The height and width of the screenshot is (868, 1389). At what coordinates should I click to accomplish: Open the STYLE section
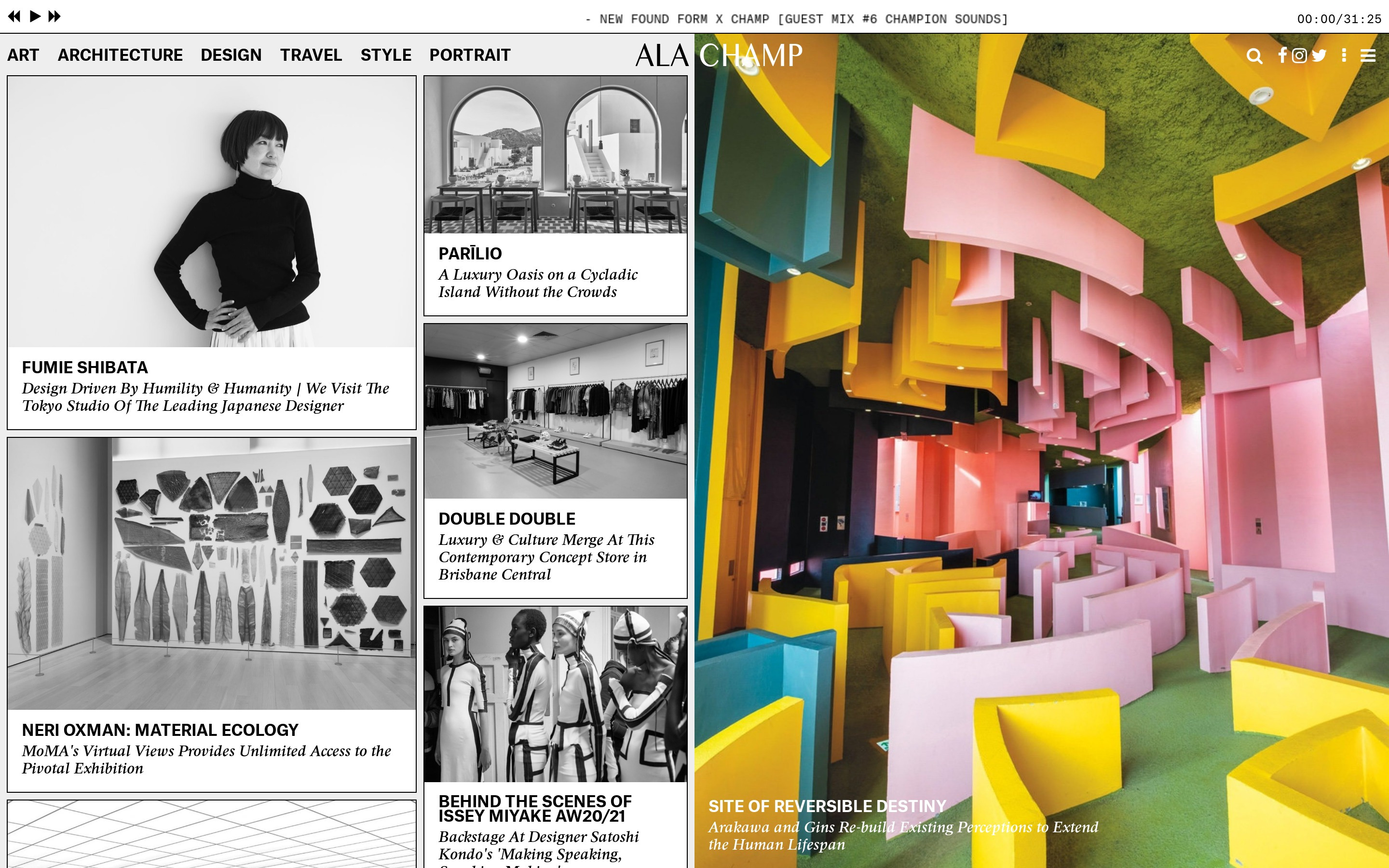[386, 55]
